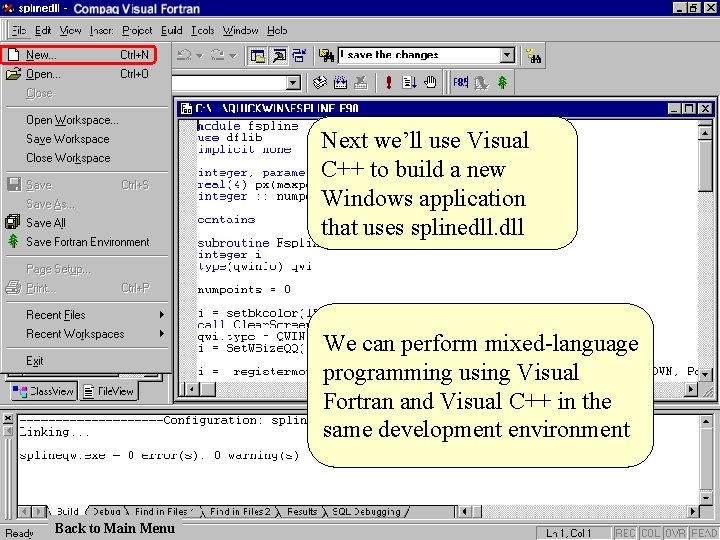Select the Find in Files 1 tab
The height and width of the screenshot is (540, 720).
(x=163, y=512)
